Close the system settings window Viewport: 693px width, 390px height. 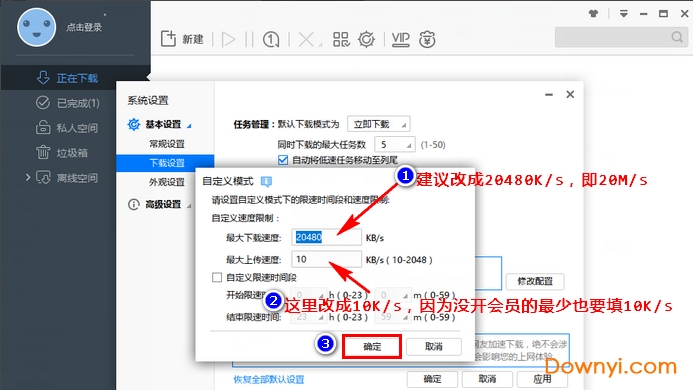570,94
